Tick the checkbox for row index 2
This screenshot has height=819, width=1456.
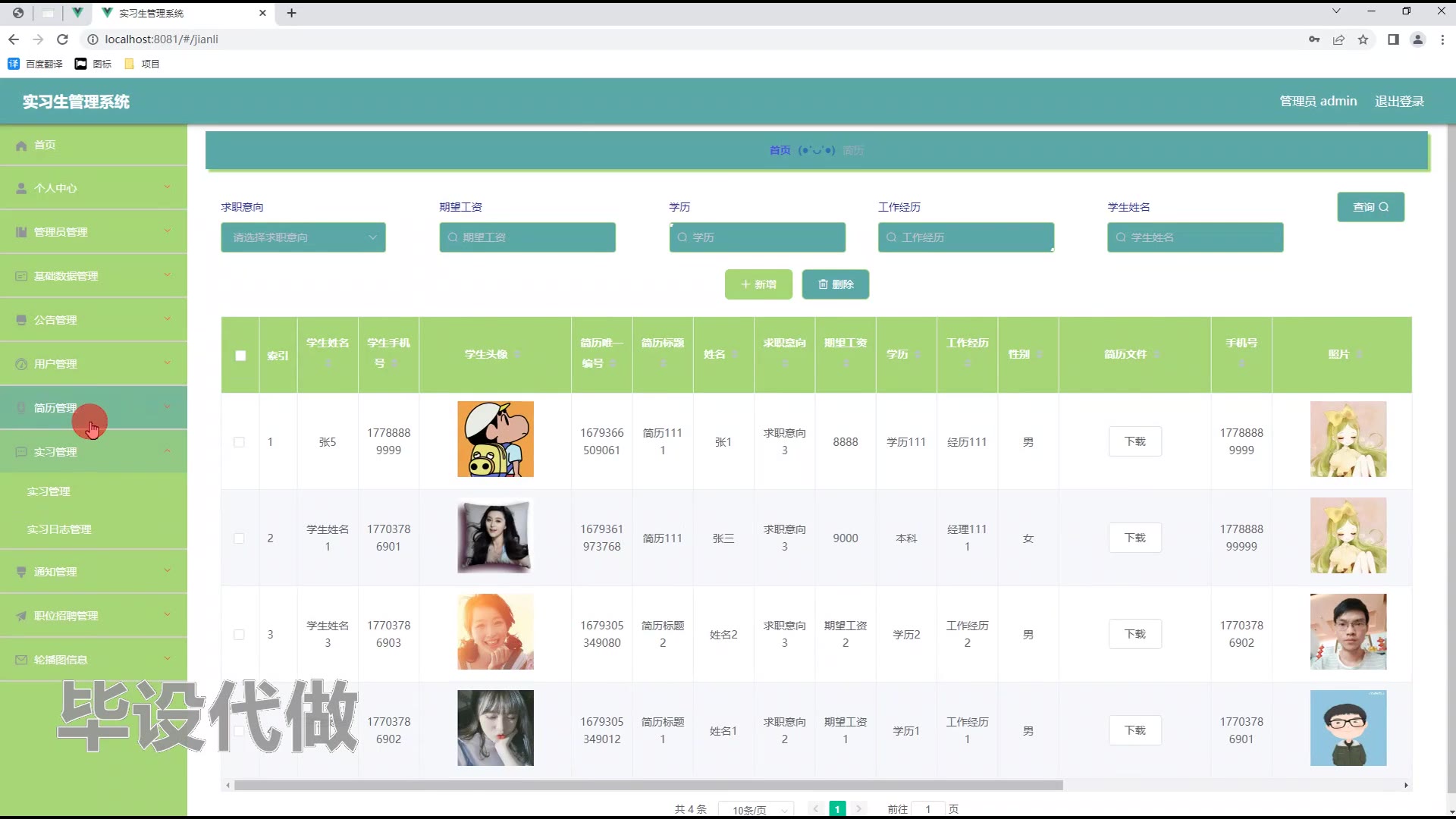(x=239, y=538)
